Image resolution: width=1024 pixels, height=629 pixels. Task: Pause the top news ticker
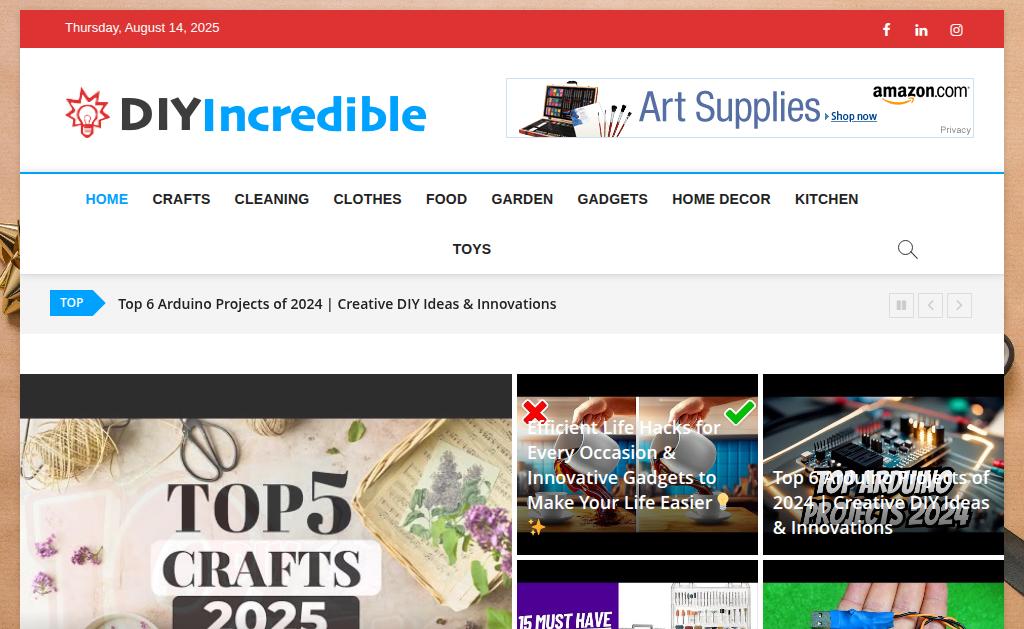tap(901, 305)
